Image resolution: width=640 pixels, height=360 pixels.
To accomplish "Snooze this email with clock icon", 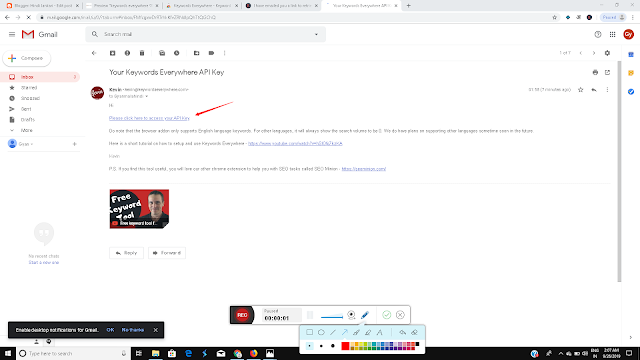I will point(177,53).
